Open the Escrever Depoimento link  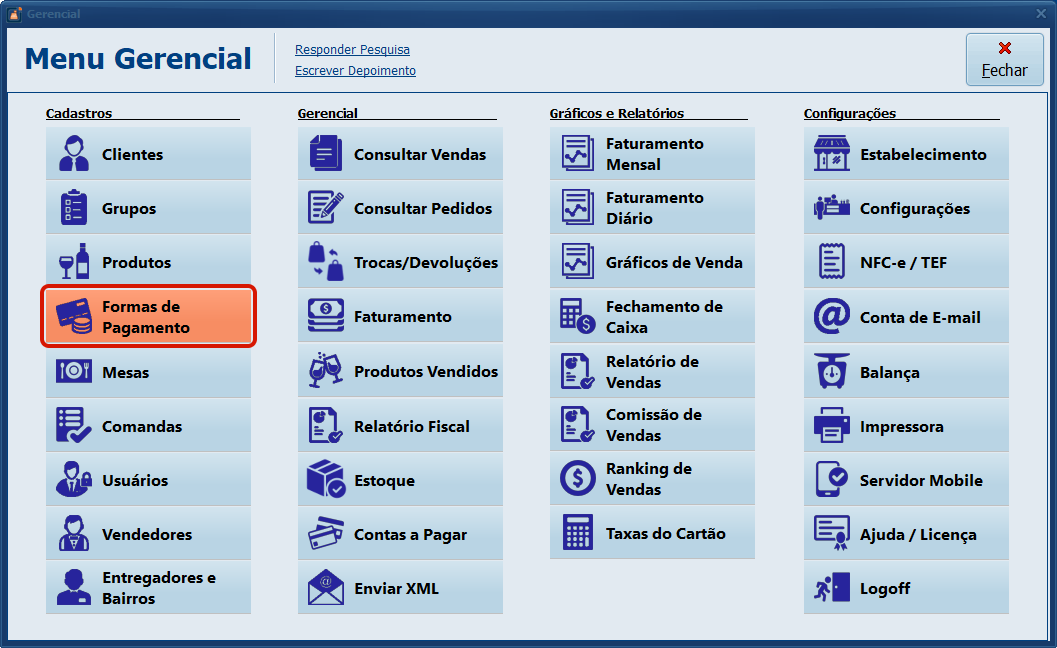tap(355, 71)
